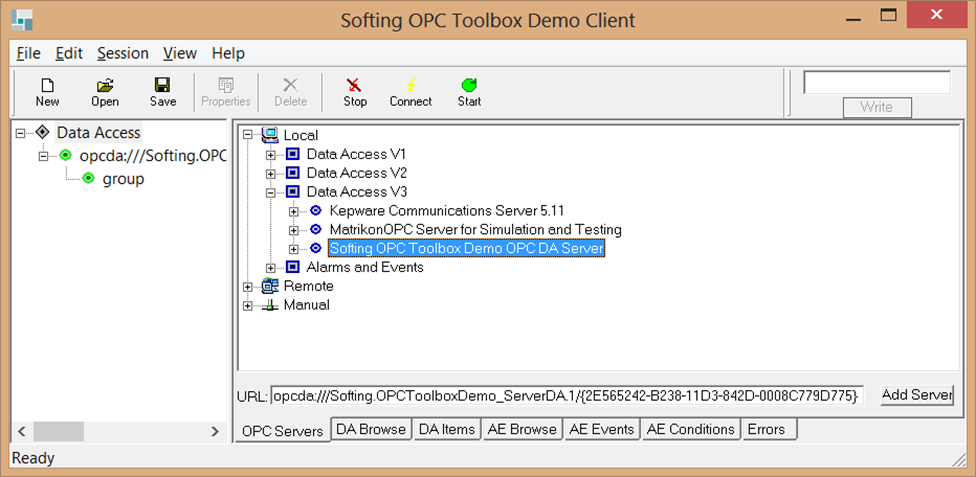Click the Alarms and Events blue square icon
This screenshot has height=477, width=976.
click(x=293, y=267)
